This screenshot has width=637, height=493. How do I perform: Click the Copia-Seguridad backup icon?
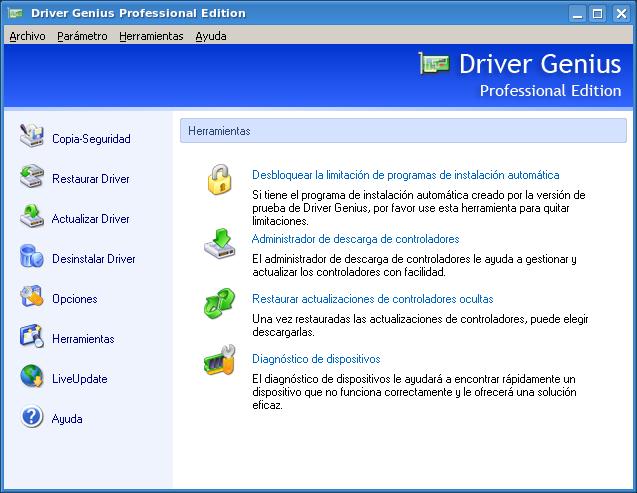pyautogui.click(x=31, y=136)
